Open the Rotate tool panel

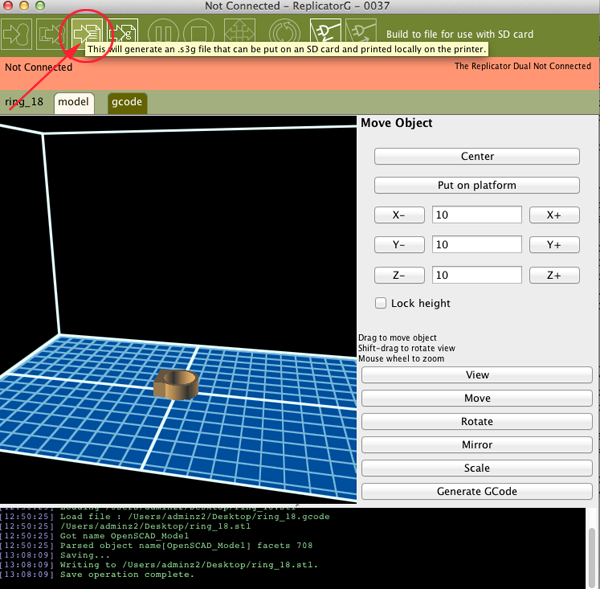tap(477, 422)
